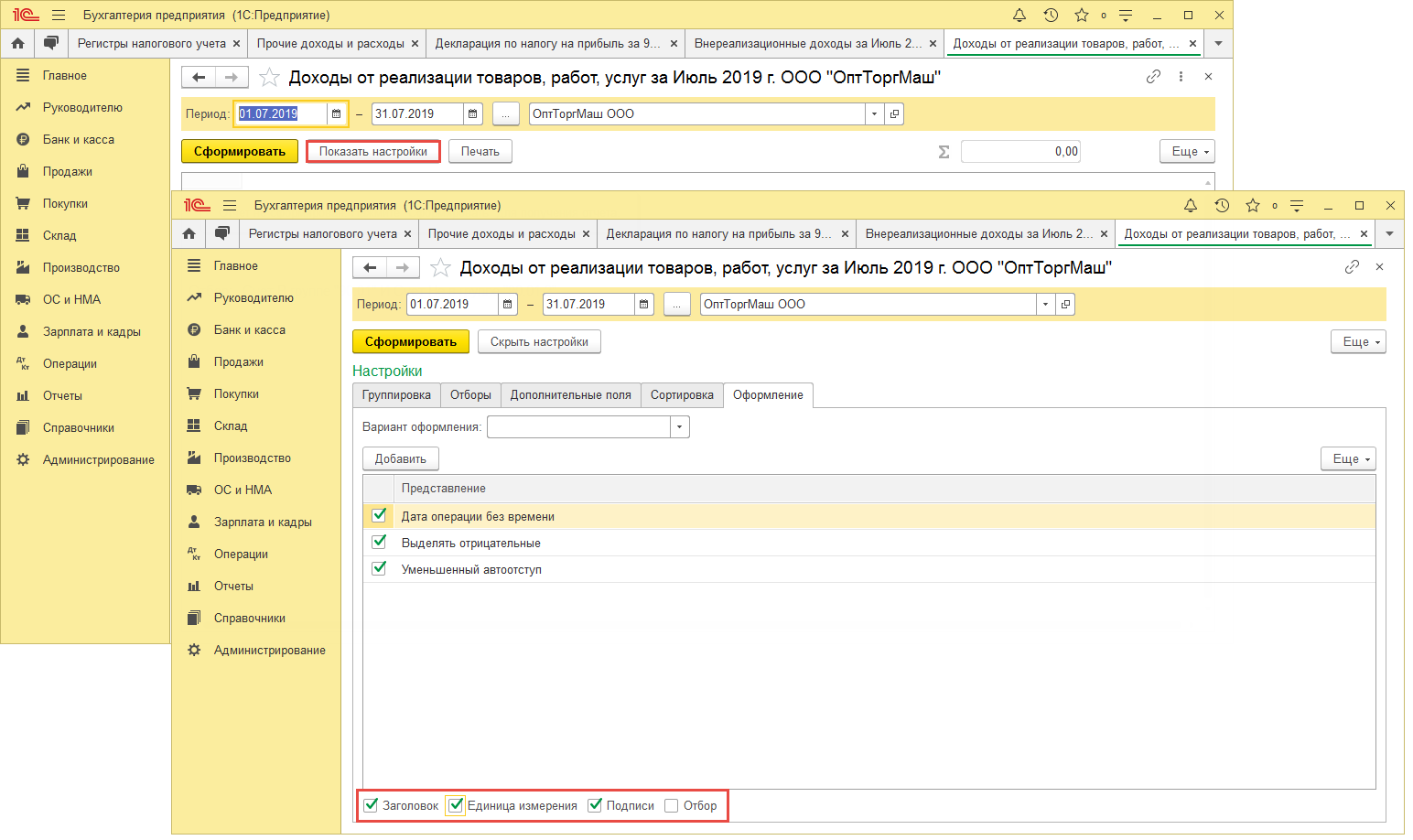The width and height of the screenshot is (1413, 840).
Task: Click Скрыть настройки button
Action: (x=539, y=342)
